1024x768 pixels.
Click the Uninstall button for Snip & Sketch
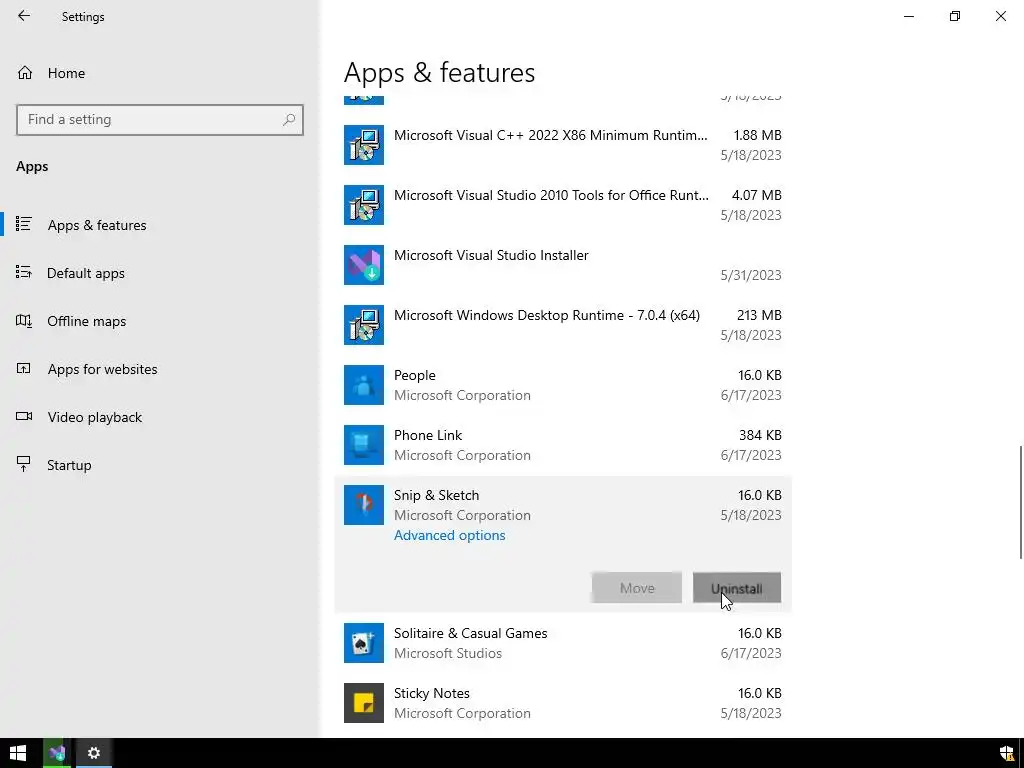click(737, 588)
